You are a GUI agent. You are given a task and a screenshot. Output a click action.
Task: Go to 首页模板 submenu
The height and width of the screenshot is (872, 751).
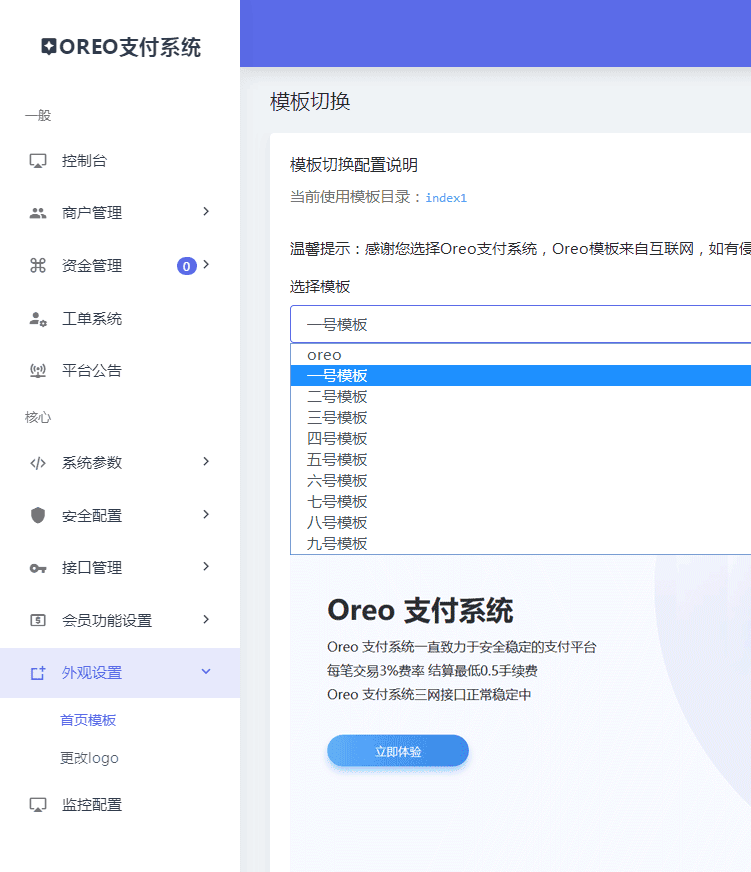point(88,720)
